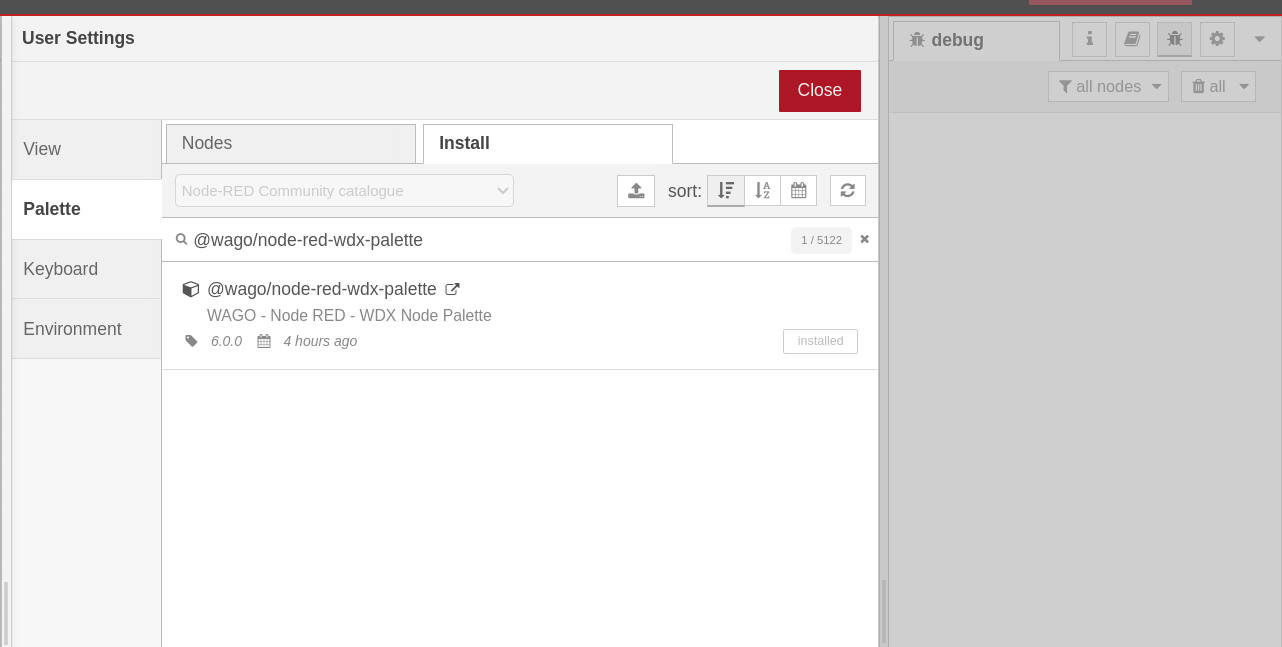Select the Palette settings section

click(86, 209)
